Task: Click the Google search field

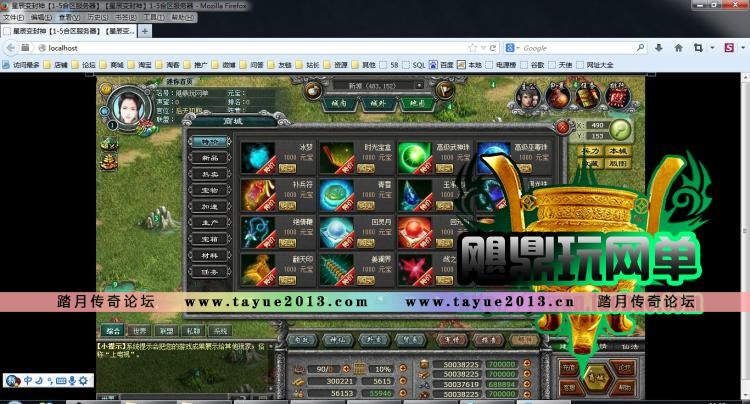Action: click(x=578, y=48)
